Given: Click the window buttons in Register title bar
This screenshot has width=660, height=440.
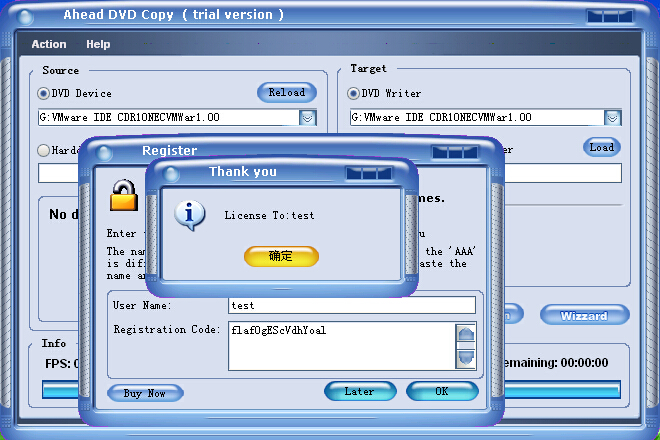Looking at the screenshot, I should click(x=455, y=152).
